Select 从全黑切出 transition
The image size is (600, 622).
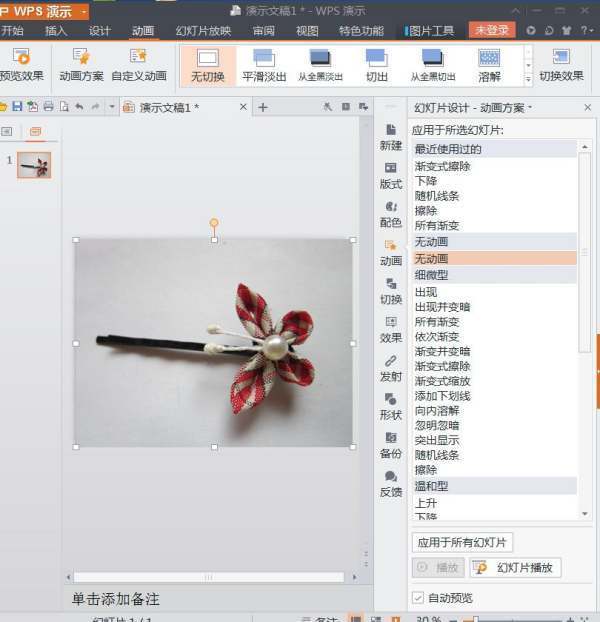433,65
